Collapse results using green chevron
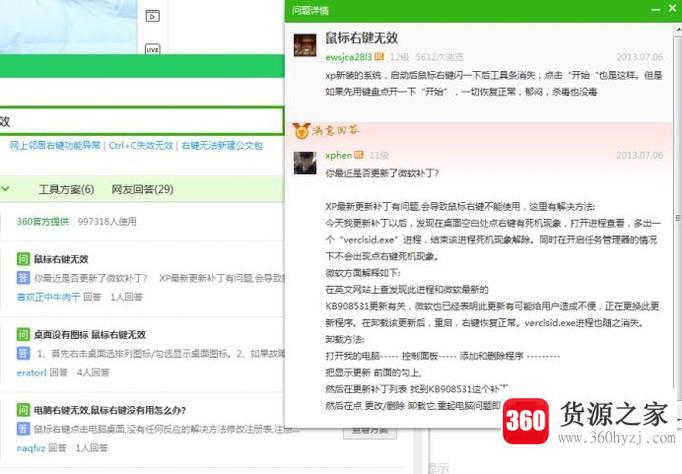The height and width of the screenshot is (474, 682). pos(6,189)
